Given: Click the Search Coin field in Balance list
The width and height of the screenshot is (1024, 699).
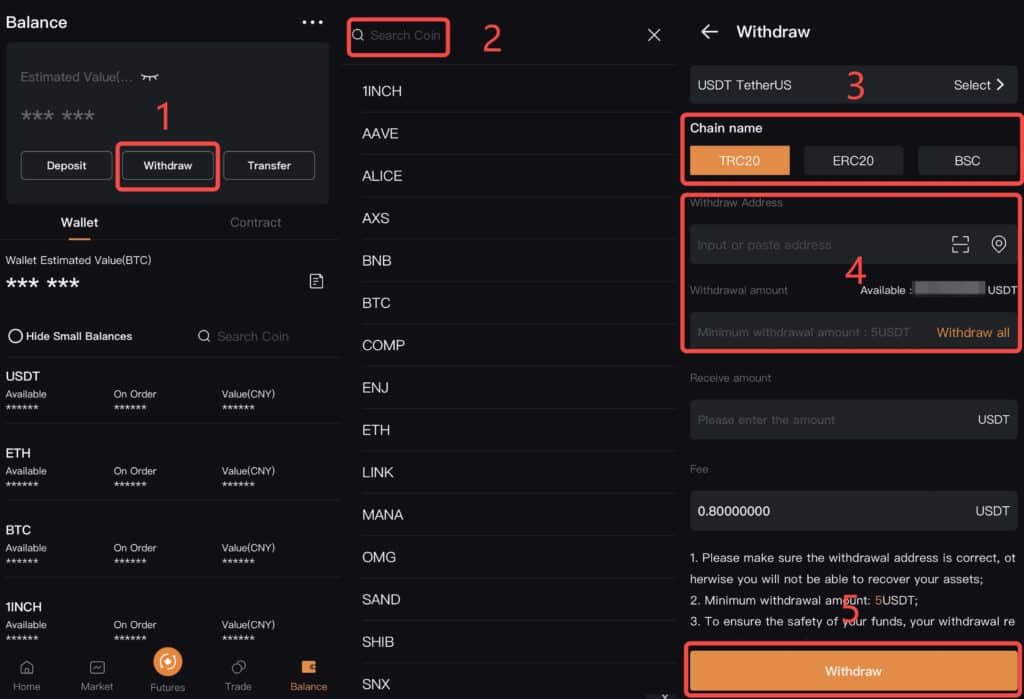Looking at the screenshot, I should point(253,336).
